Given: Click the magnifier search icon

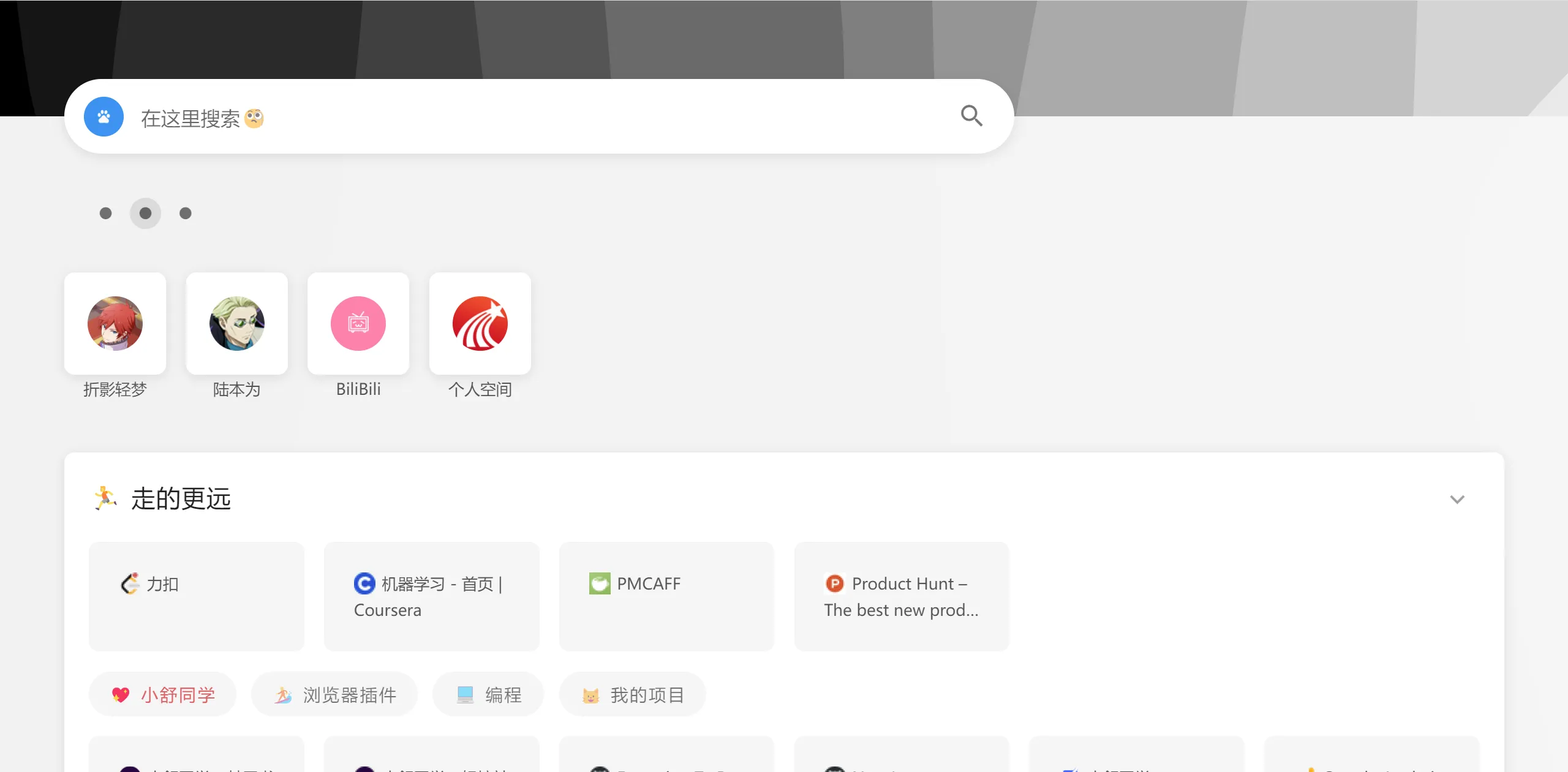Looking at the screenshot, I should [971, 116].
